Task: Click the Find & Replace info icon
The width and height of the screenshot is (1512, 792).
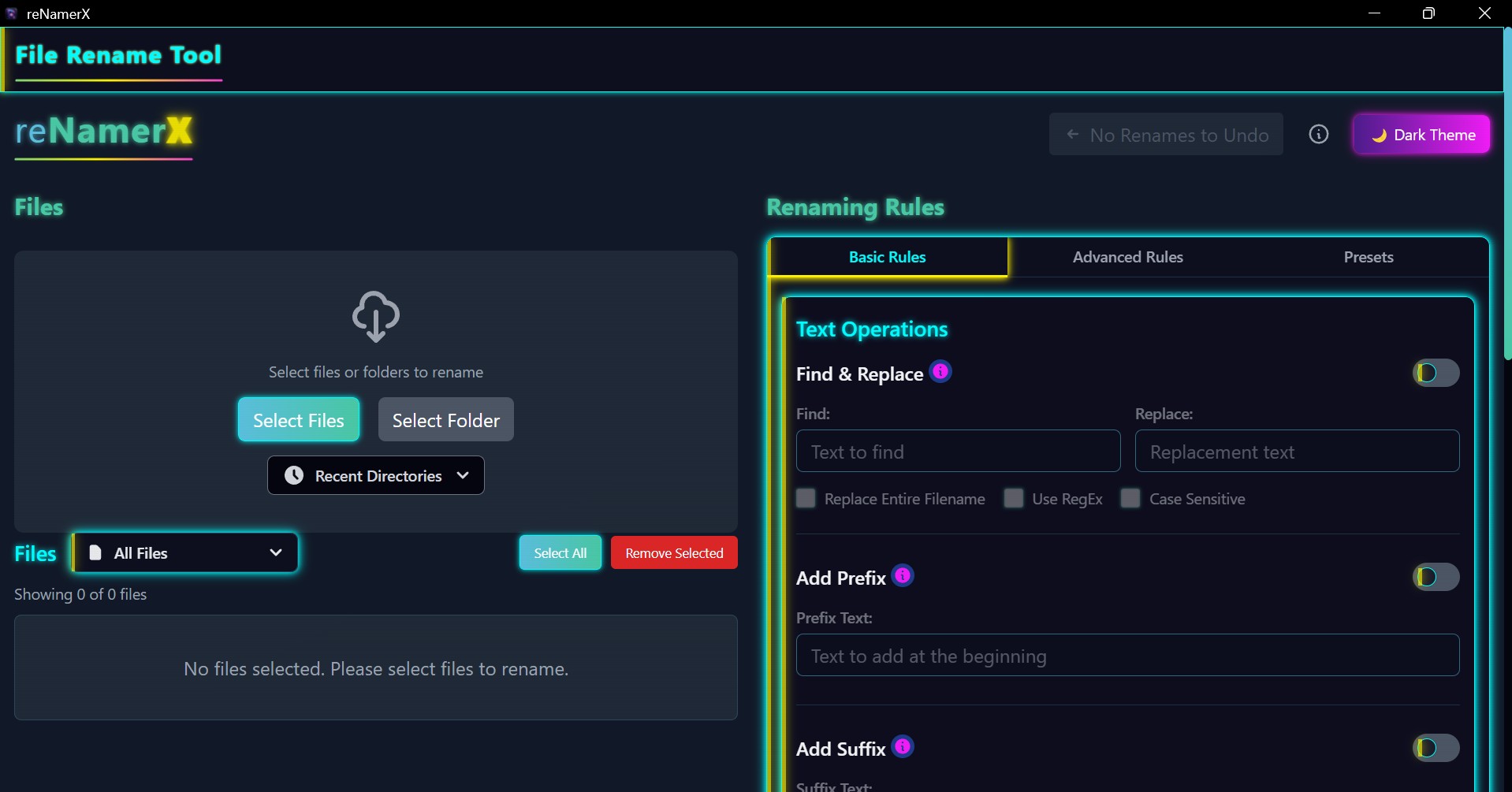Action: [941, 371]
